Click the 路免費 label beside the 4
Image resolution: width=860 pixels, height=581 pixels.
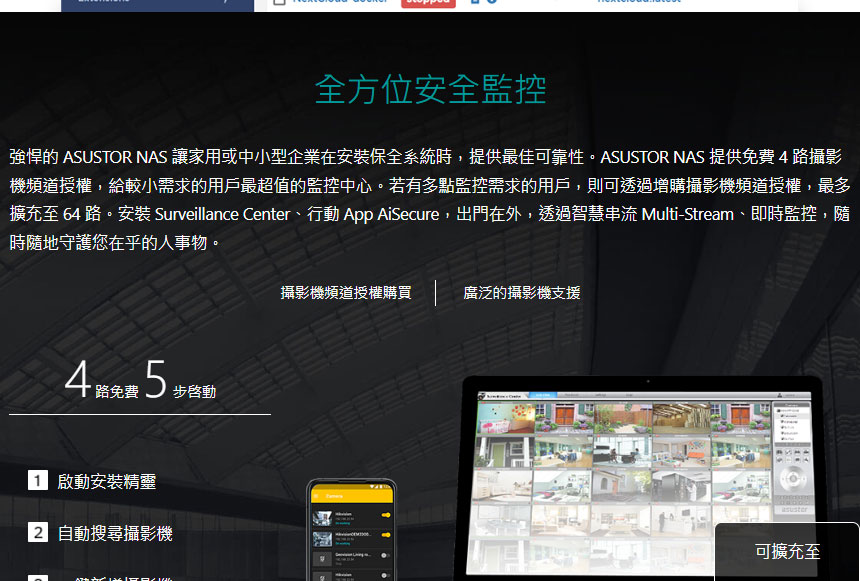pos(117,392)
